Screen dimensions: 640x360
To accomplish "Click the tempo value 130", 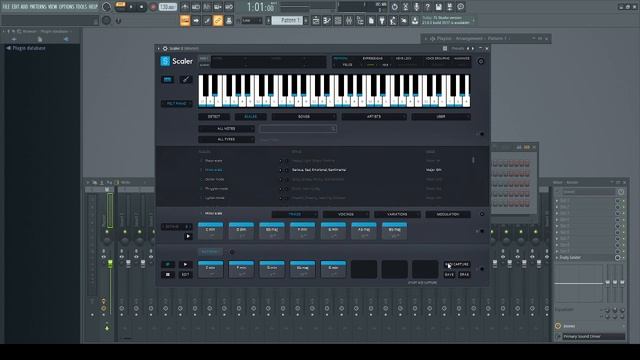I will click(167, 7).
